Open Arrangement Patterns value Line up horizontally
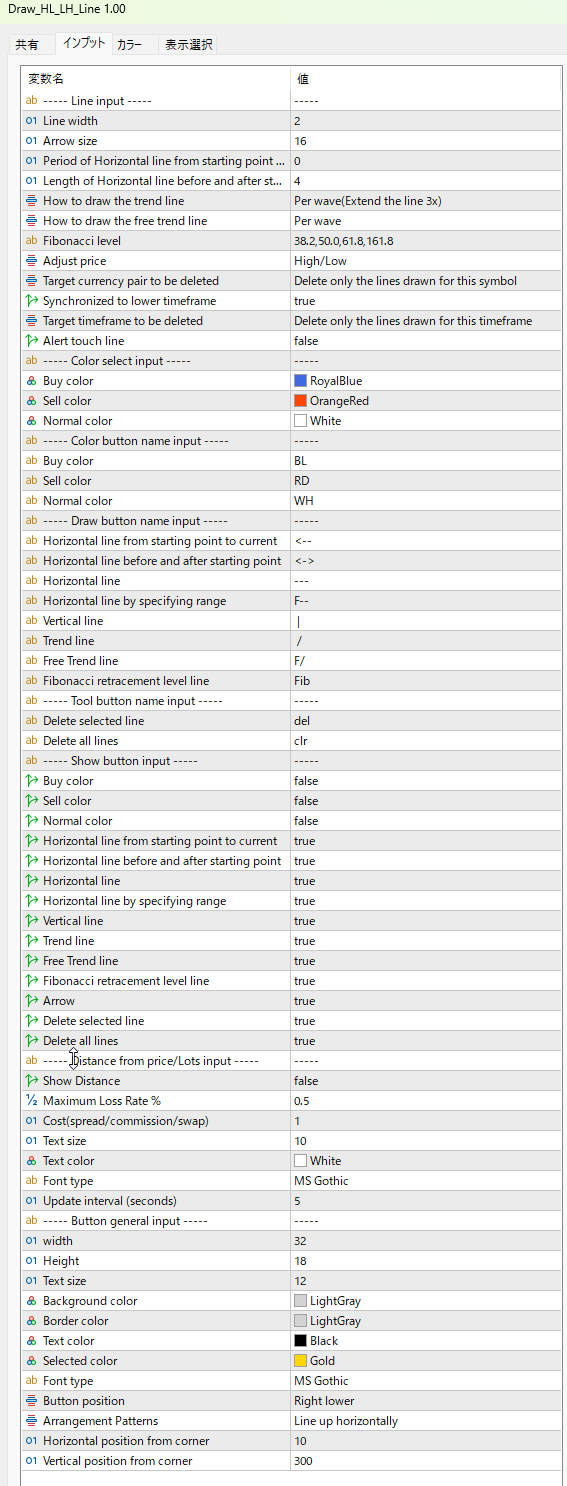The image size is (567, 1486). click(x=425, y=1421)
